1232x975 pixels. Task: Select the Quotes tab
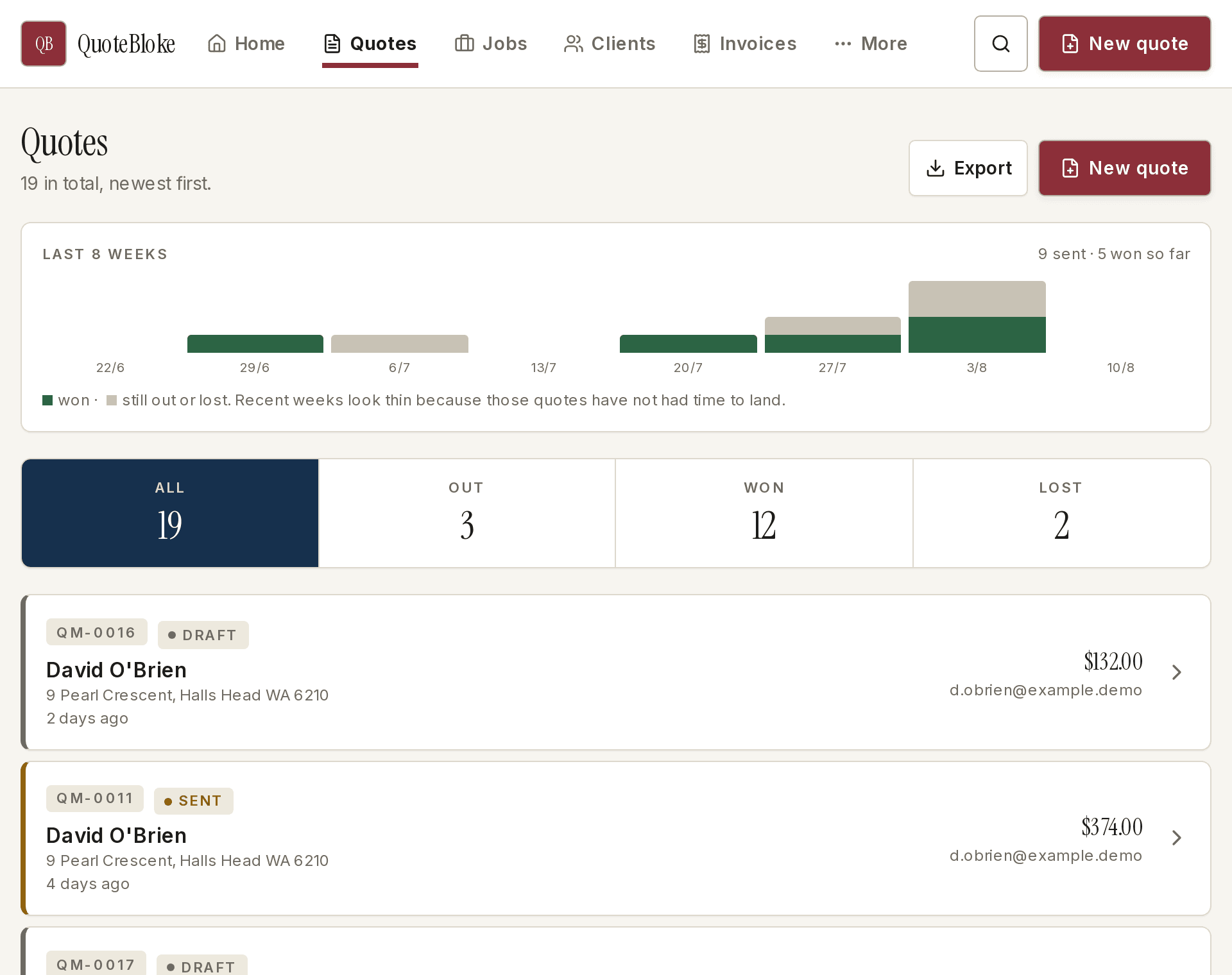370,44
